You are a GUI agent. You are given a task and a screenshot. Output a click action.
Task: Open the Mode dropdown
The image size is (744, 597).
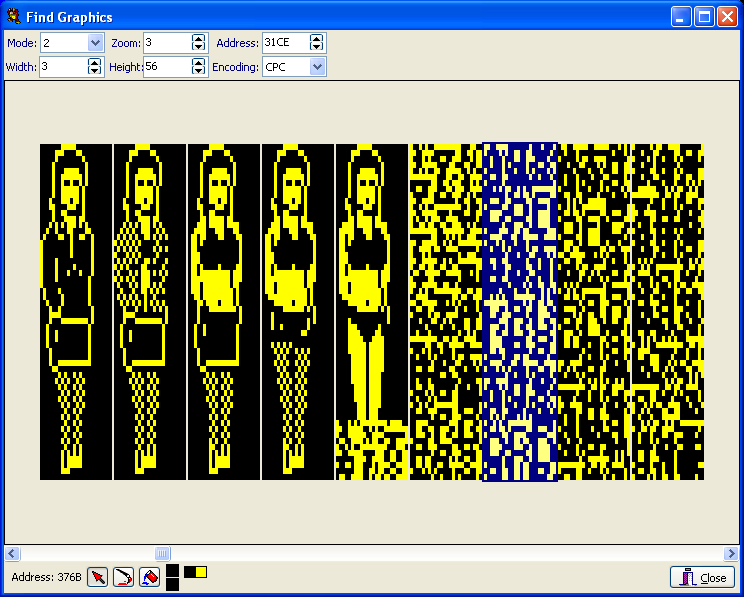coord(95,43)
